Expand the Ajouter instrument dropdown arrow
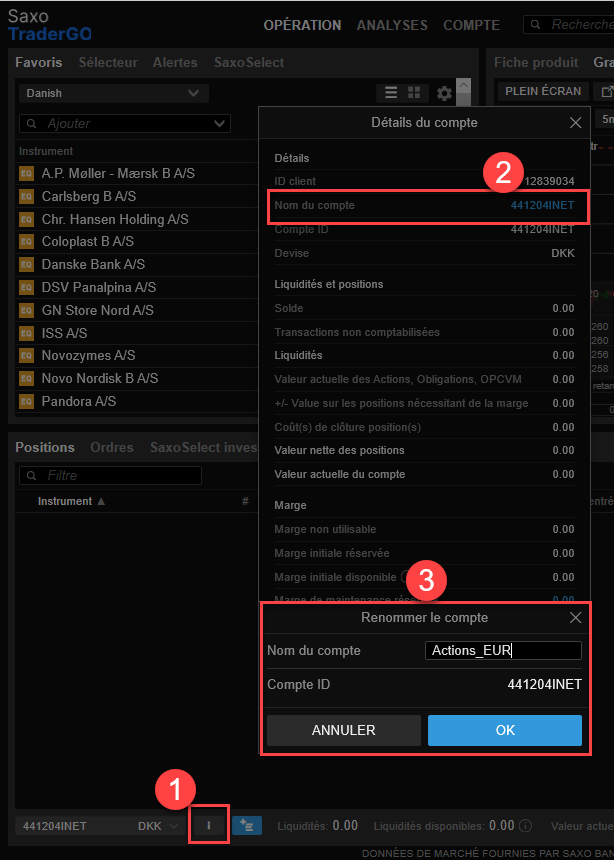Image resolution: width=614 pixels, height=860 pixels. pos(219,123)
